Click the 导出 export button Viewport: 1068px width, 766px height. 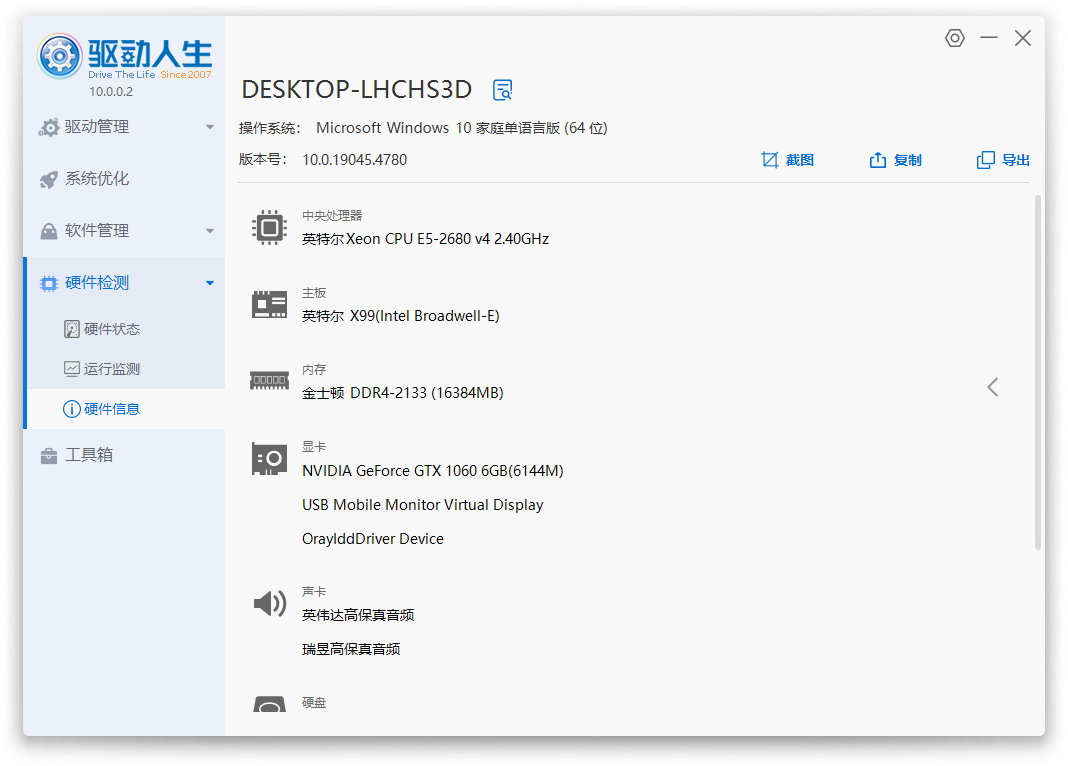[x=1003, y=160]
